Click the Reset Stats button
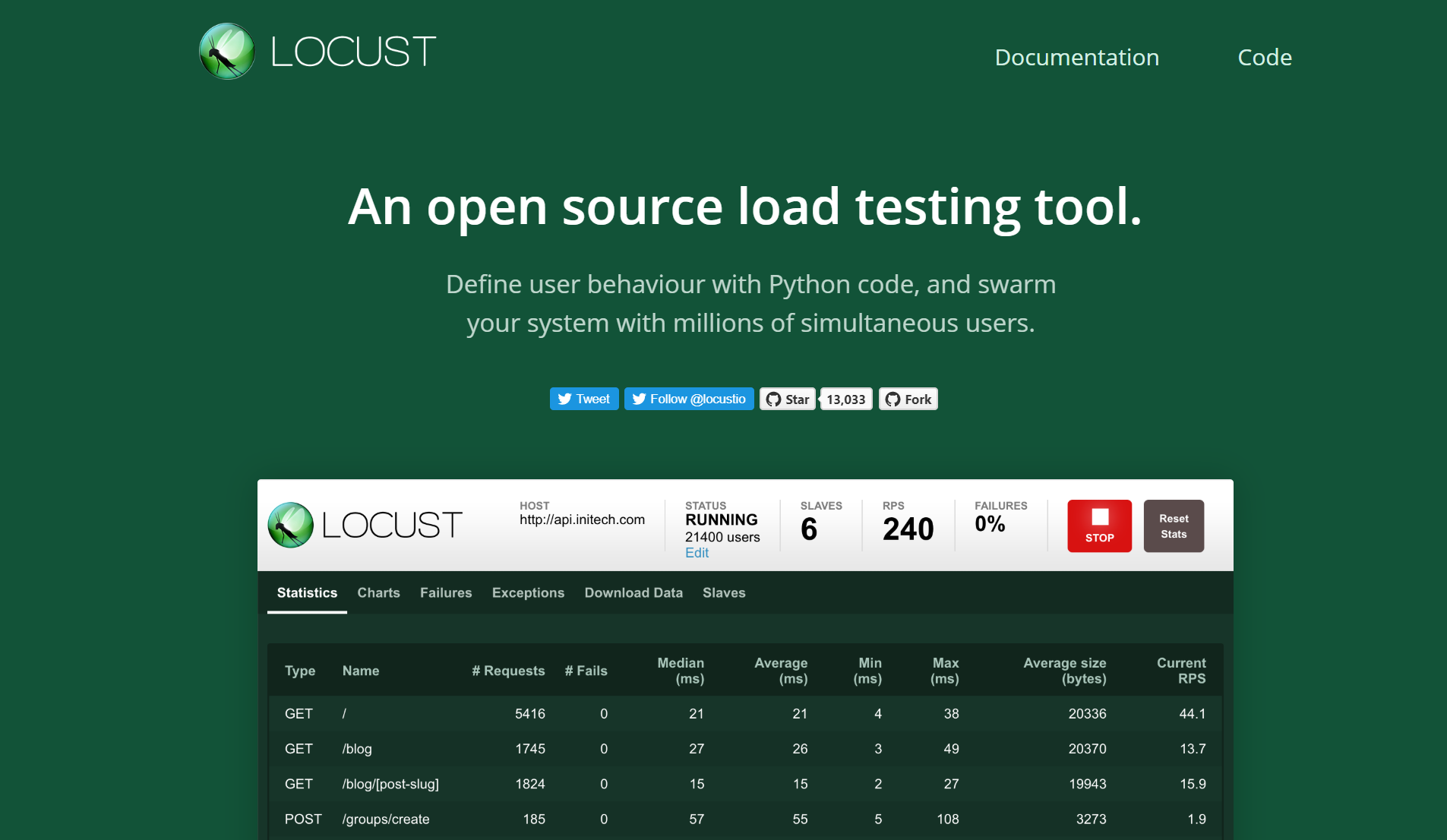Image resolution: width=1447 pixels, height=840 pixels. coord(1174,526)
